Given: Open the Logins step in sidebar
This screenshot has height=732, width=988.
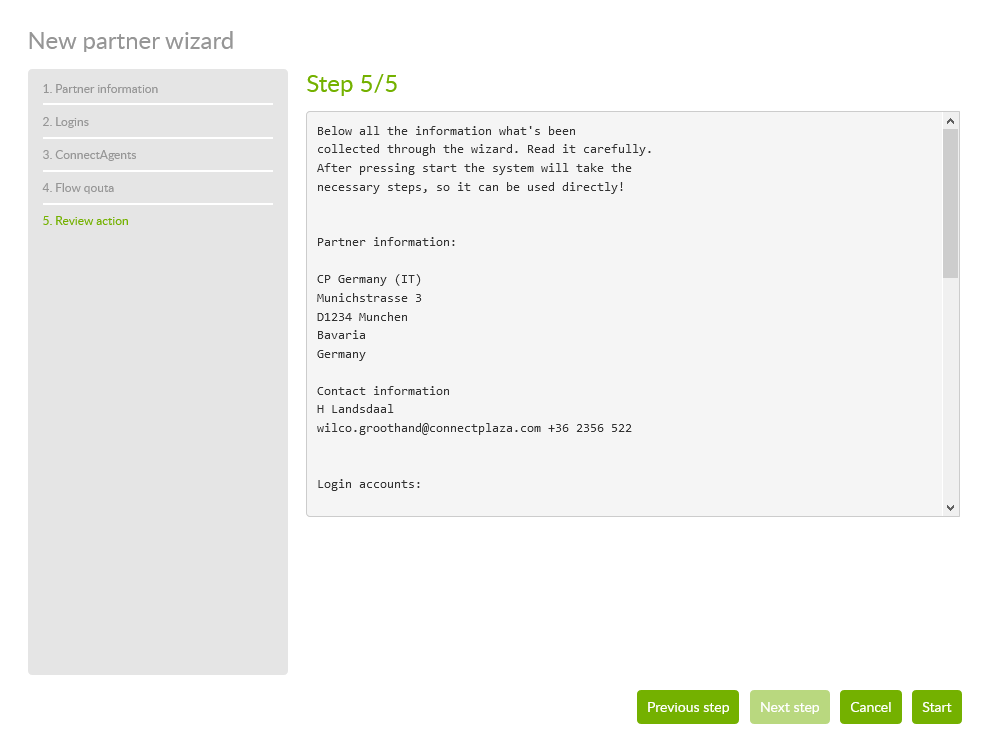Looking at the screenshot, I should tap(66, 122).
